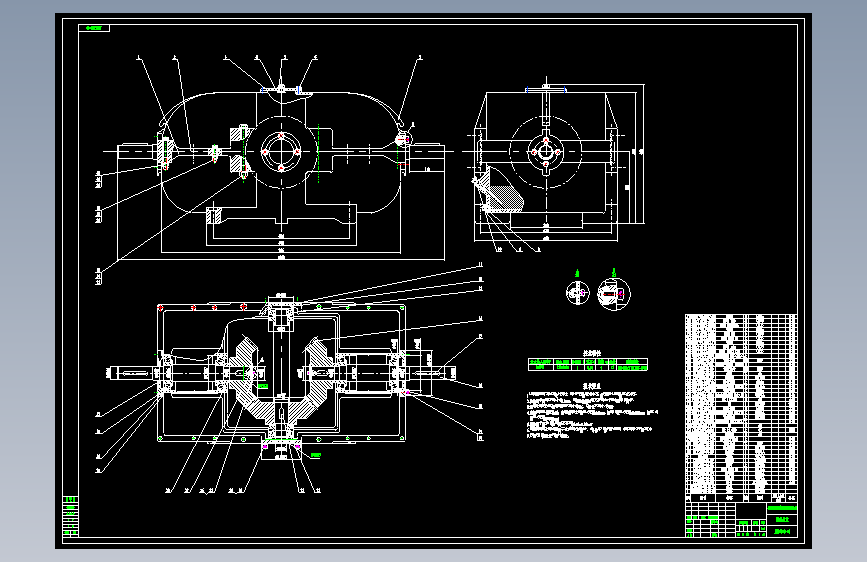Select the green label box at the sheet's top-left corner
The image size is (867, 562).
coord(94,28)
